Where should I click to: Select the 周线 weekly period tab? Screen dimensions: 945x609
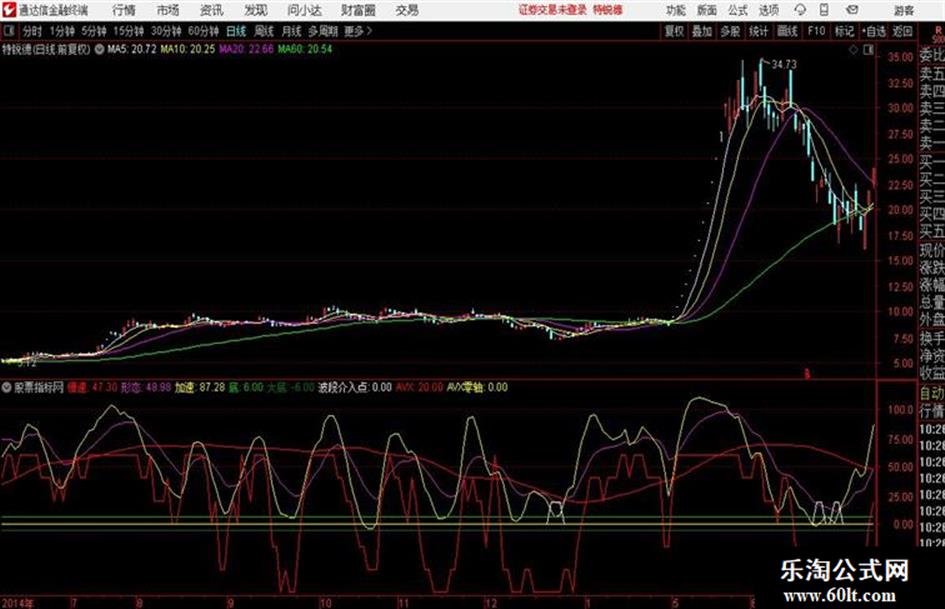(x=264, y=31)
